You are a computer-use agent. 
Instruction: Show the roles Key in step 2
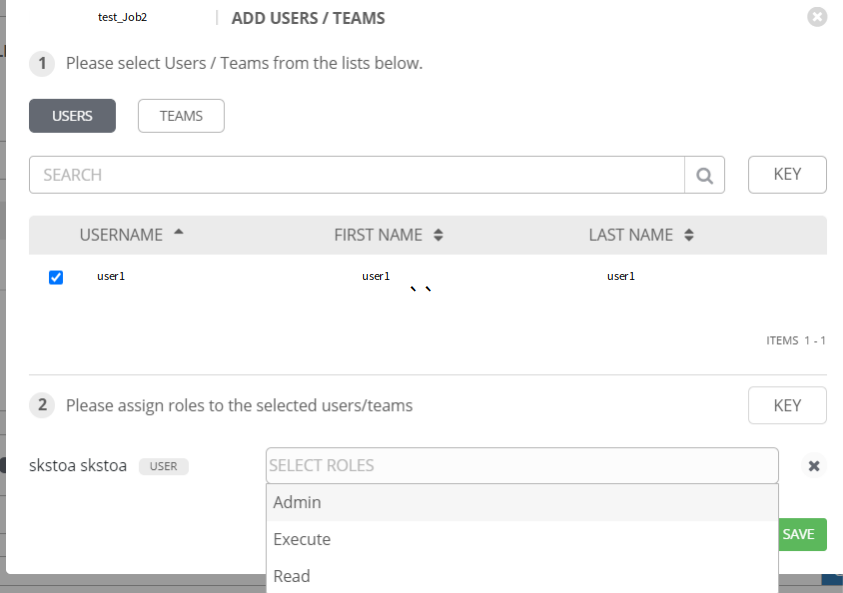coord(787,405)
